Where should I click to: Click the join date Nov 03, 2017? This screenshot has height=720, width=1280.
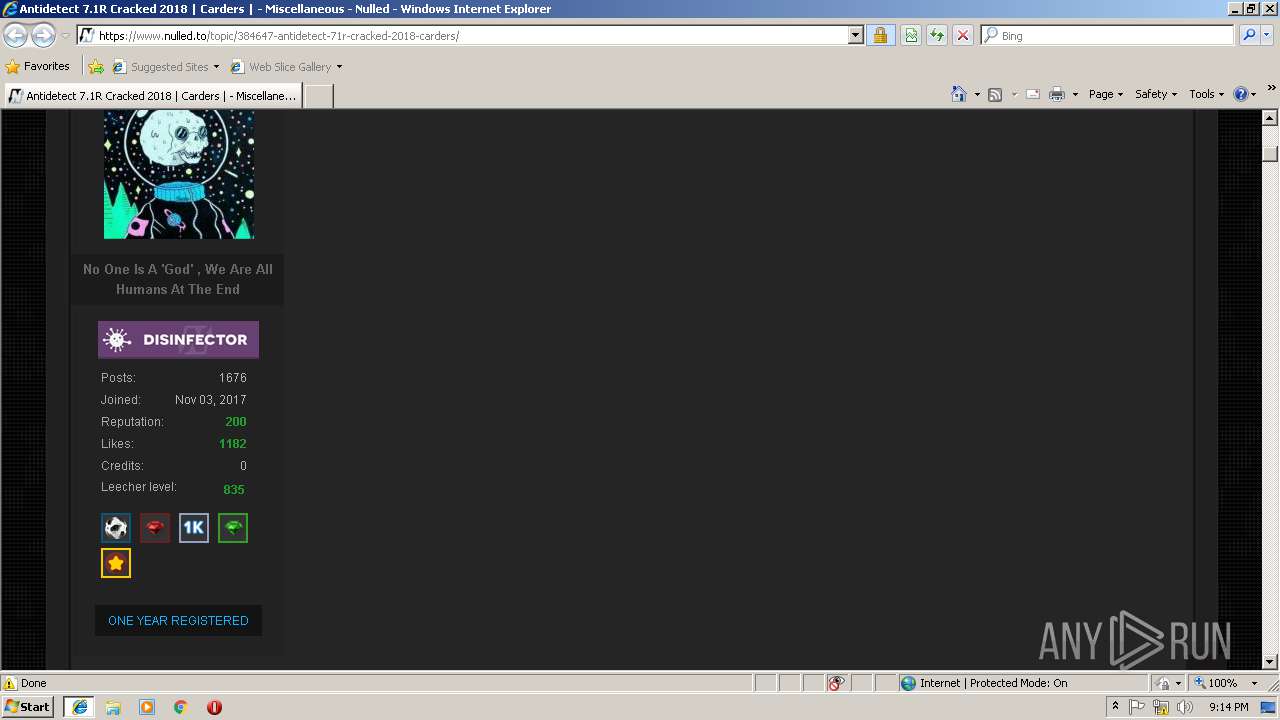[x=211, y=400]
